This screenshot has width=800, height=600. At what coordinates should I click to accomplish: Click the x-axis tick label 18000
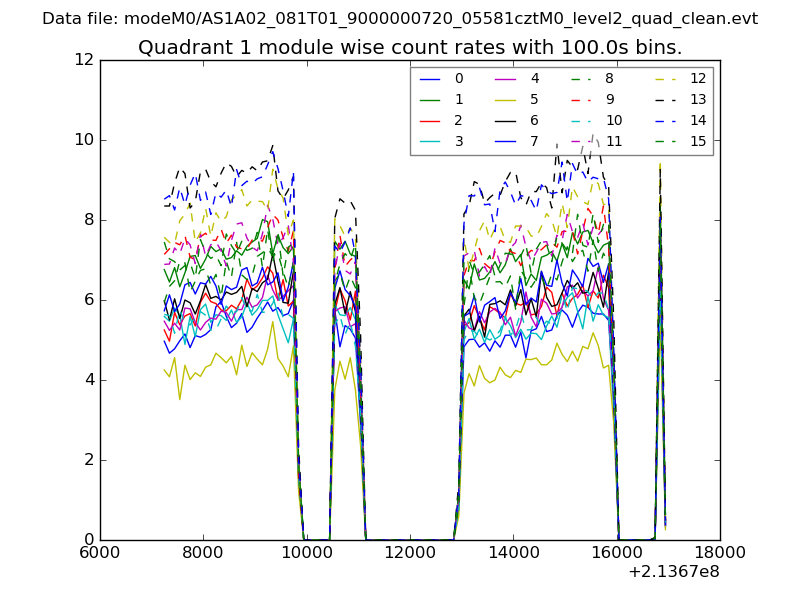(720, 551)
